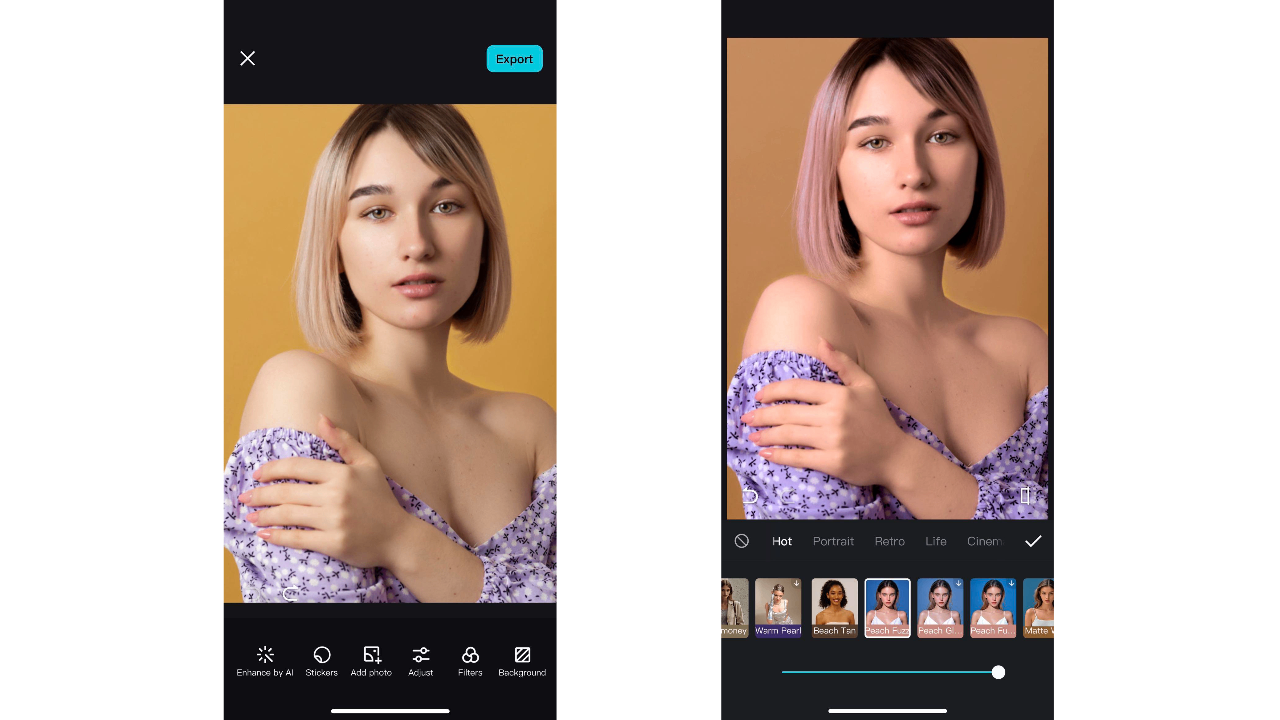Adjust the filter intensity slider
Screen dimensions: 1280x720
[x=997, y=672]
